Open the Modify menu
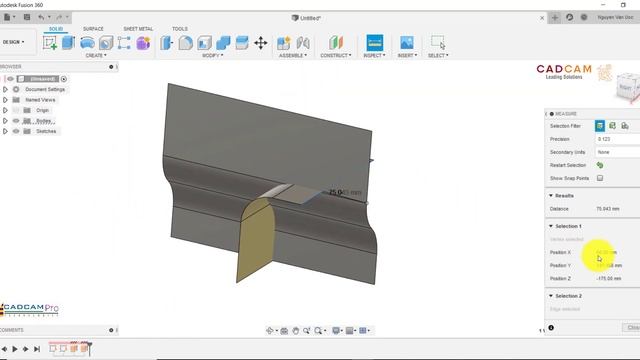 (x=213, y=55)
